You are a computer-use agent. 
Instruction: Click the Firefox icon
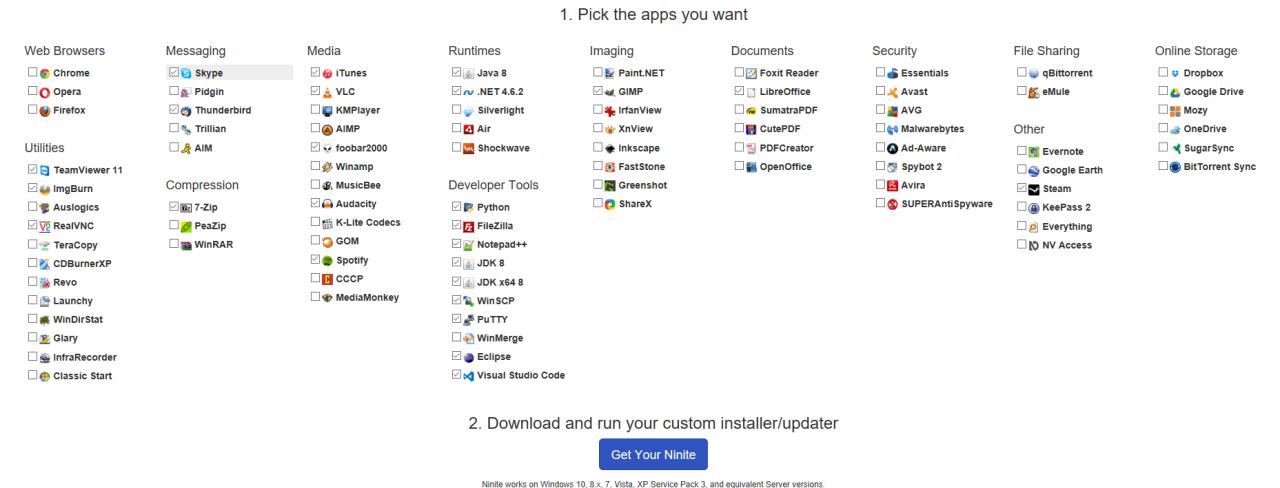tap(44, 111)
